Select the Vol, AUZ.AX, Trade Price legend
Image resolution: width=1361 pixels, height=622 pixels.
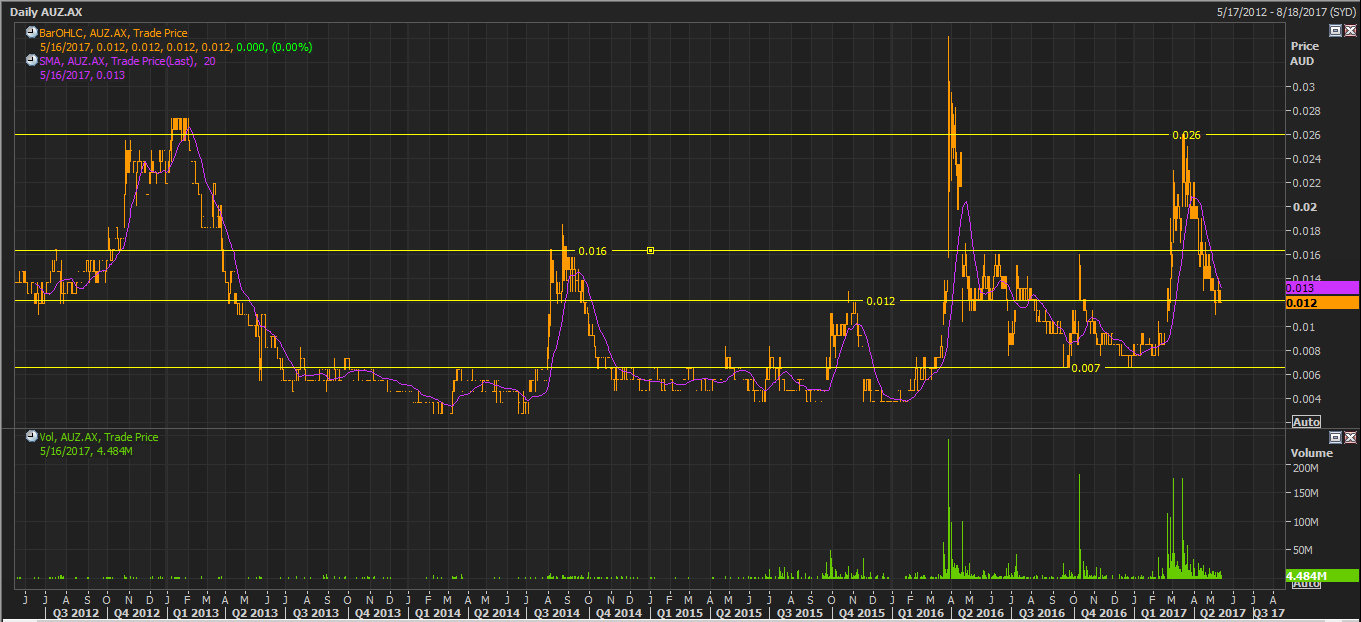tap(98, 437)
